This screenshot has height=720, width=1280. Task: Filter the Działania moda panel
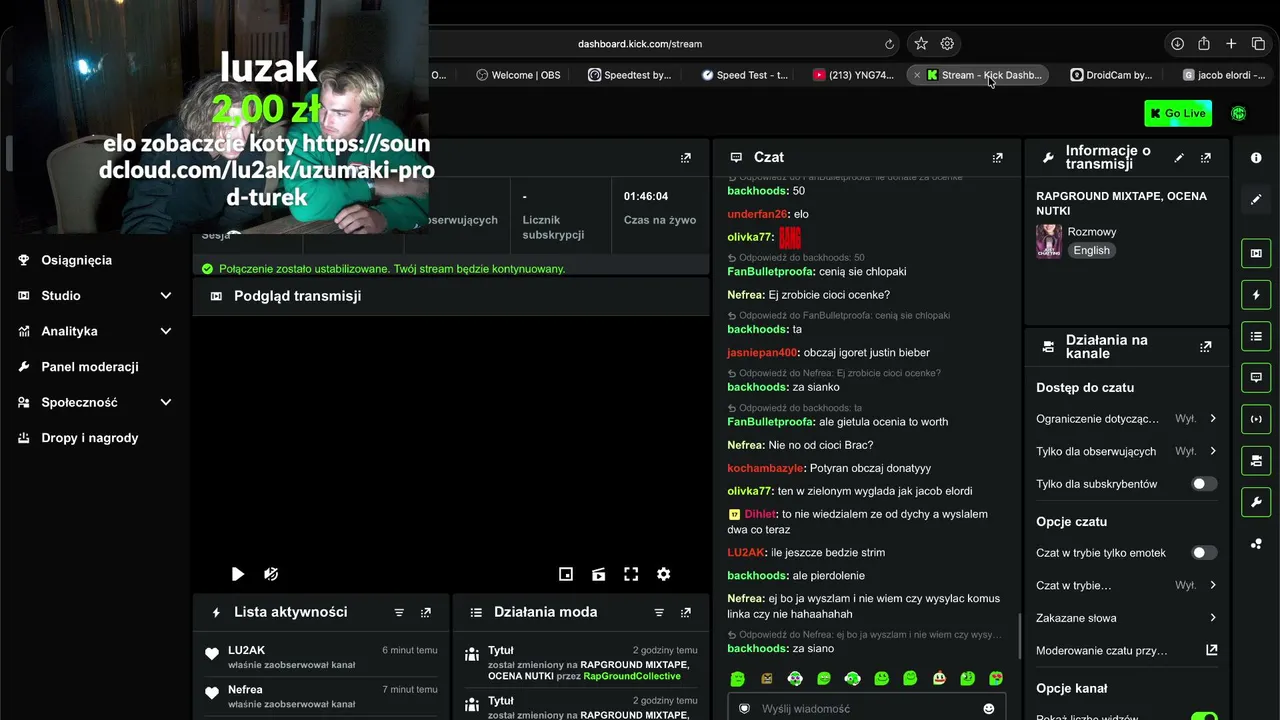tap(659, 612)
